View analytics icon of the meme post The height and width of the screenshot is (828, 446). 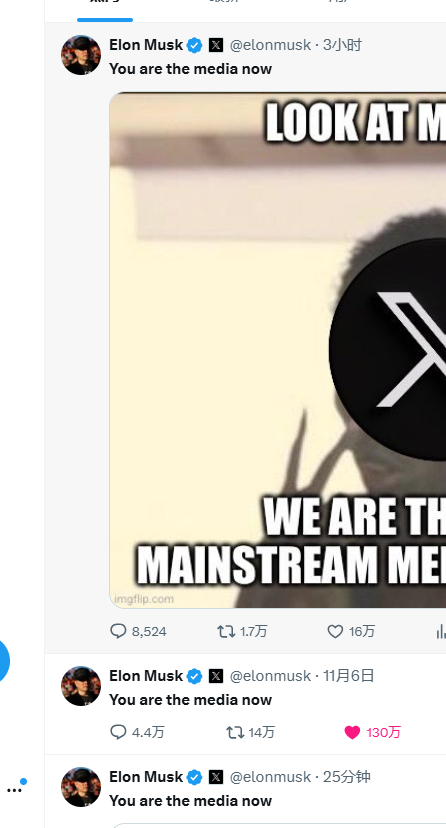441,631
